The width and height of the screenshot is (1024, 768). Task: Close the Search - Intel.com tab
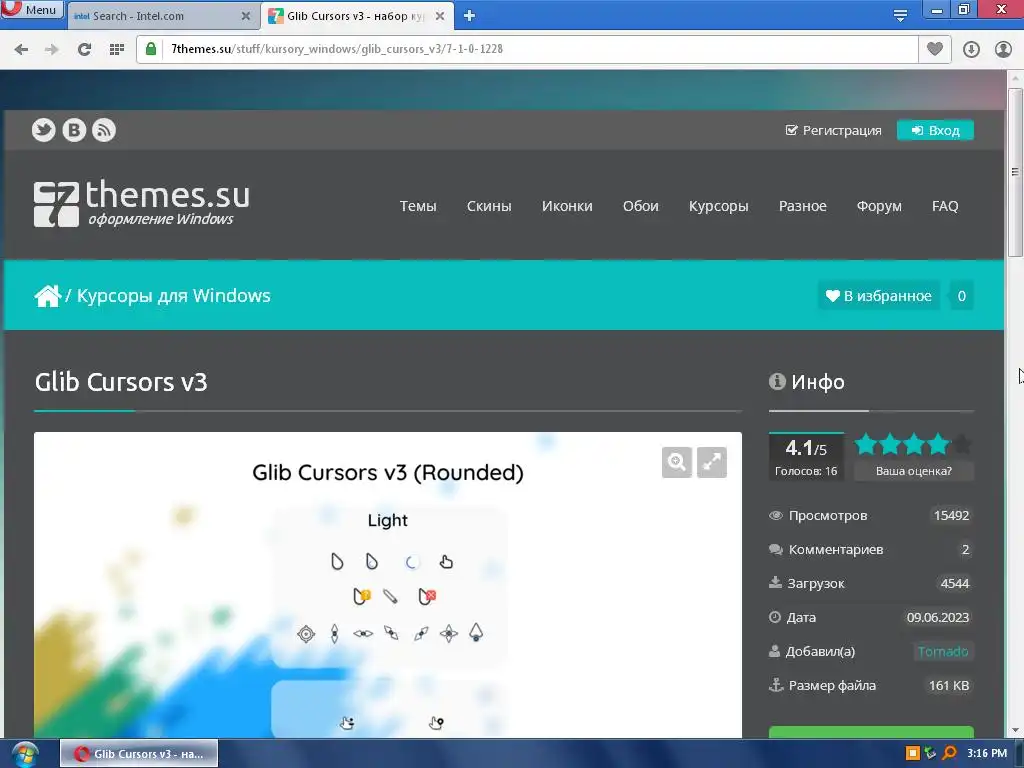click(x=246, y=16)
